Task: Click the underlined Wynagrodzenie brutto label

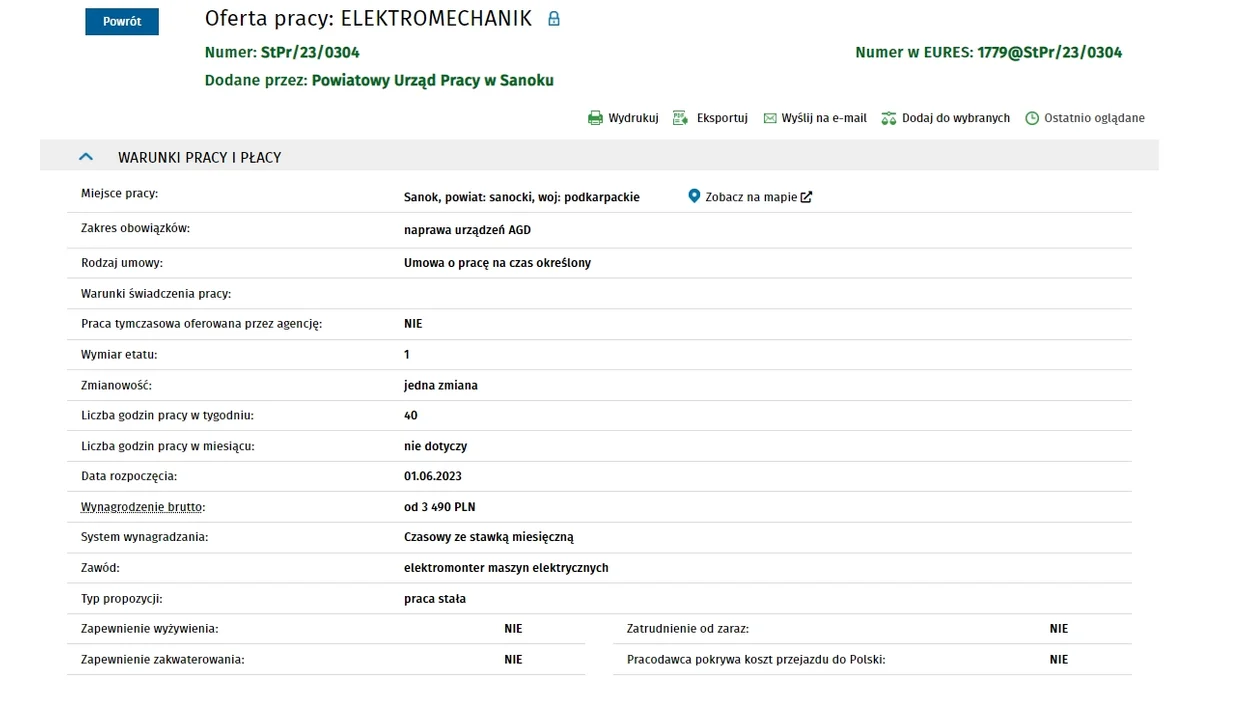Action: point(143,507)
